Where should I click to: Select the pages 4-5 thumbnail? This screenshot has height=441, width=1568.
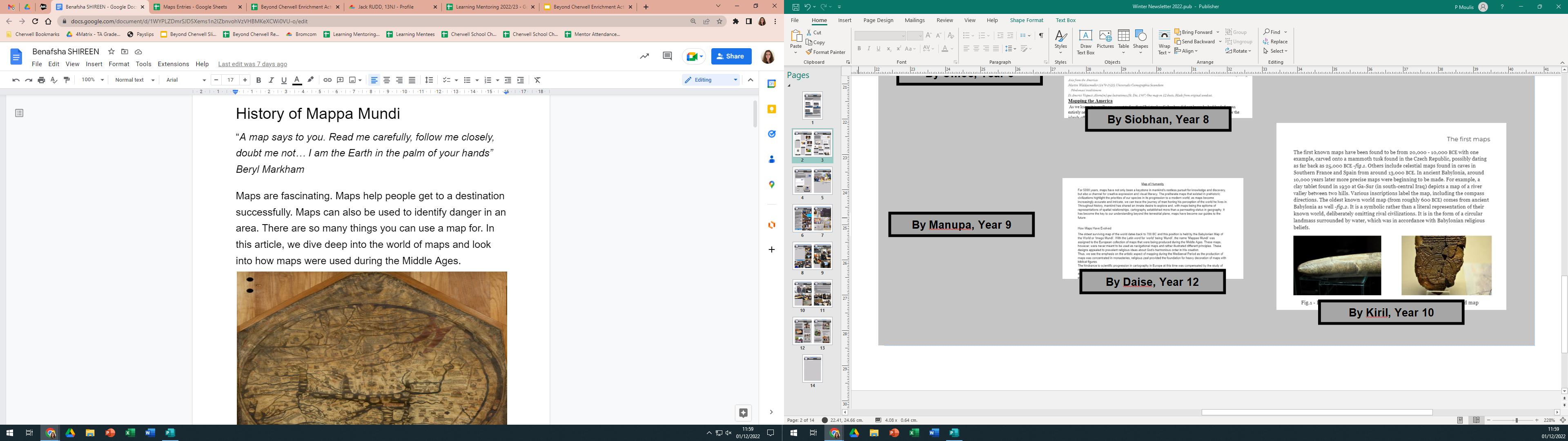click(x=812, y=182)
